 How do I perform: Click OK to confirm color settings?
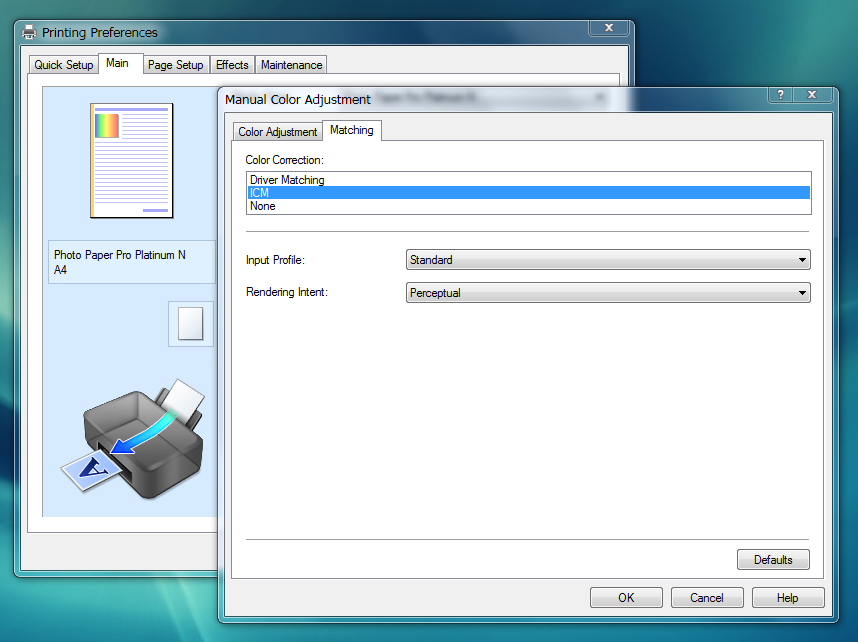tap(626, 598)
